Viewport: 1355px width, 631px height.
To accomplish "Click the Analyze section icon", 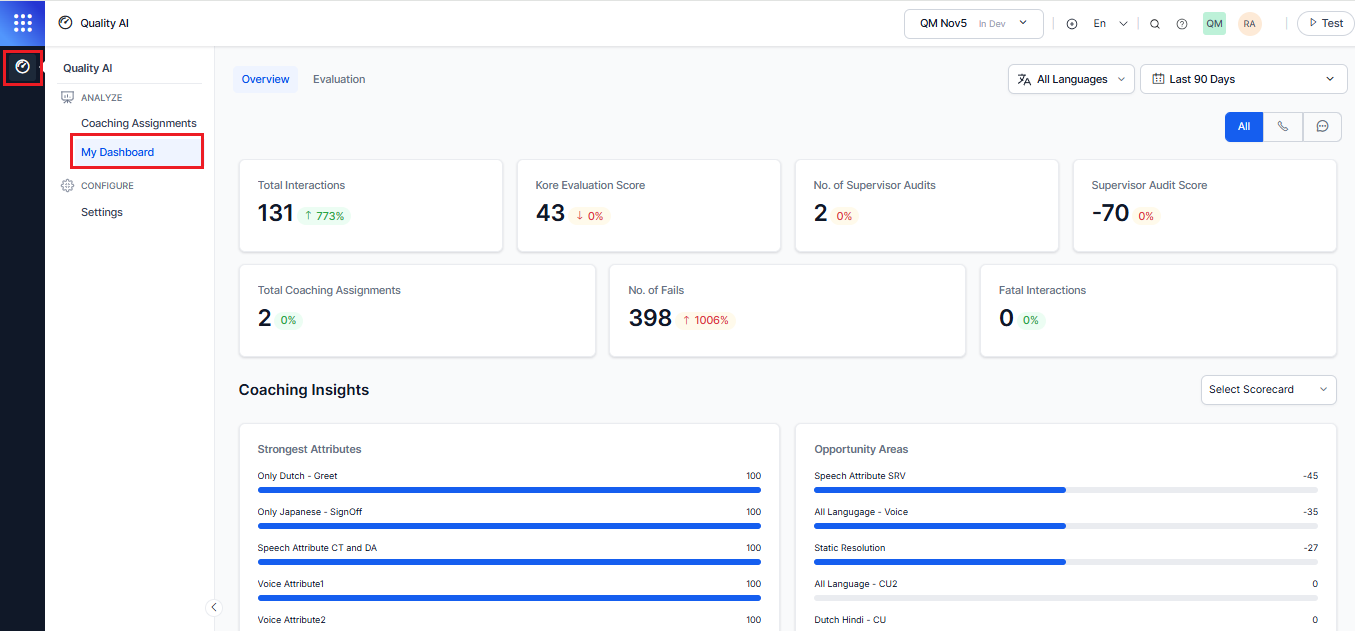I will click(x=68, y=97).
